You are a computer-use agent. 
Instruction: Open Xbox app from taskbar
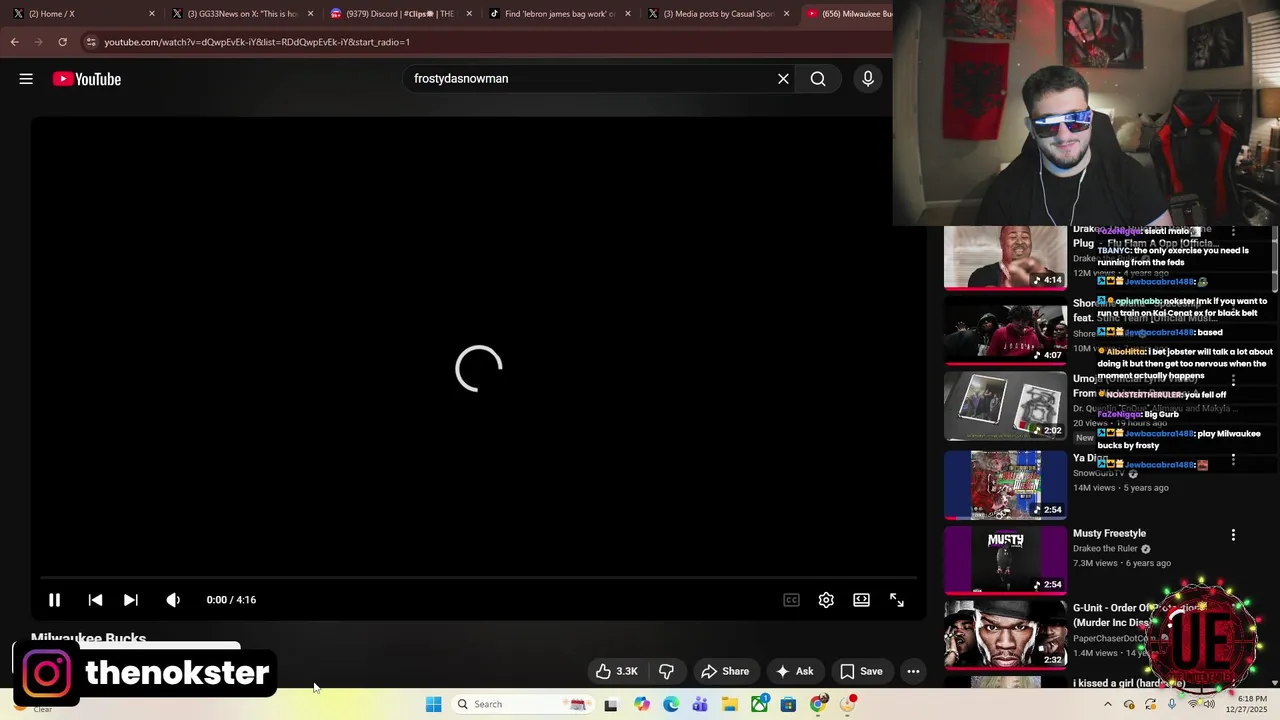pyautogui.click(x=759, y=704)
